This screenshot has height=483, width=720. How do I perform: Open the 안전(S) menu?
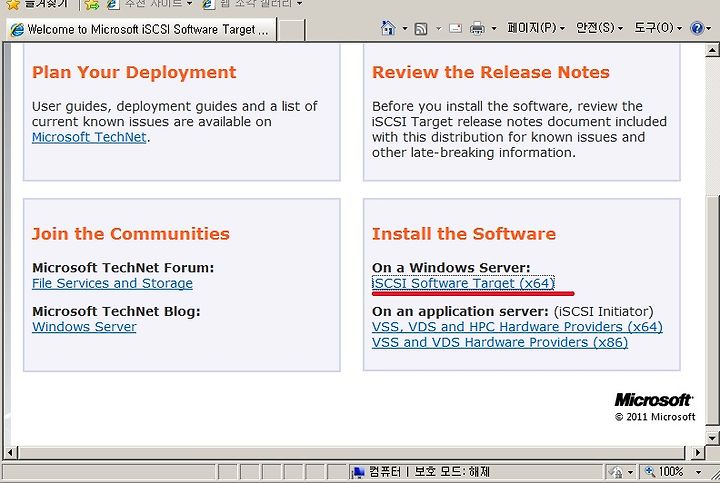[599, 28]
